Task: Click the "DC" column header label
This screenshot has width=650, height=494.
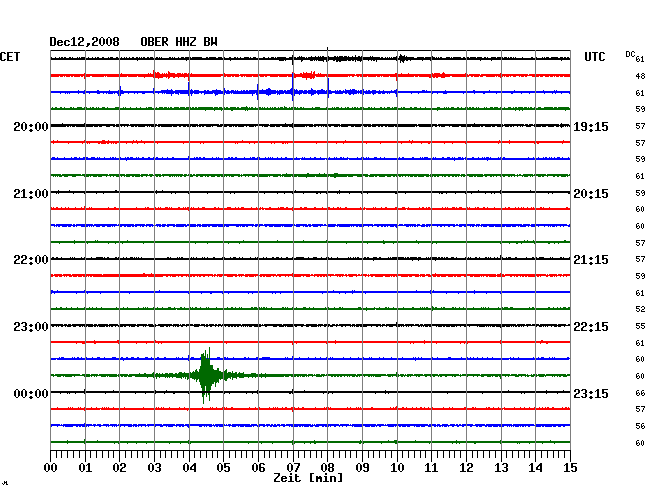Action: [630, 54]
